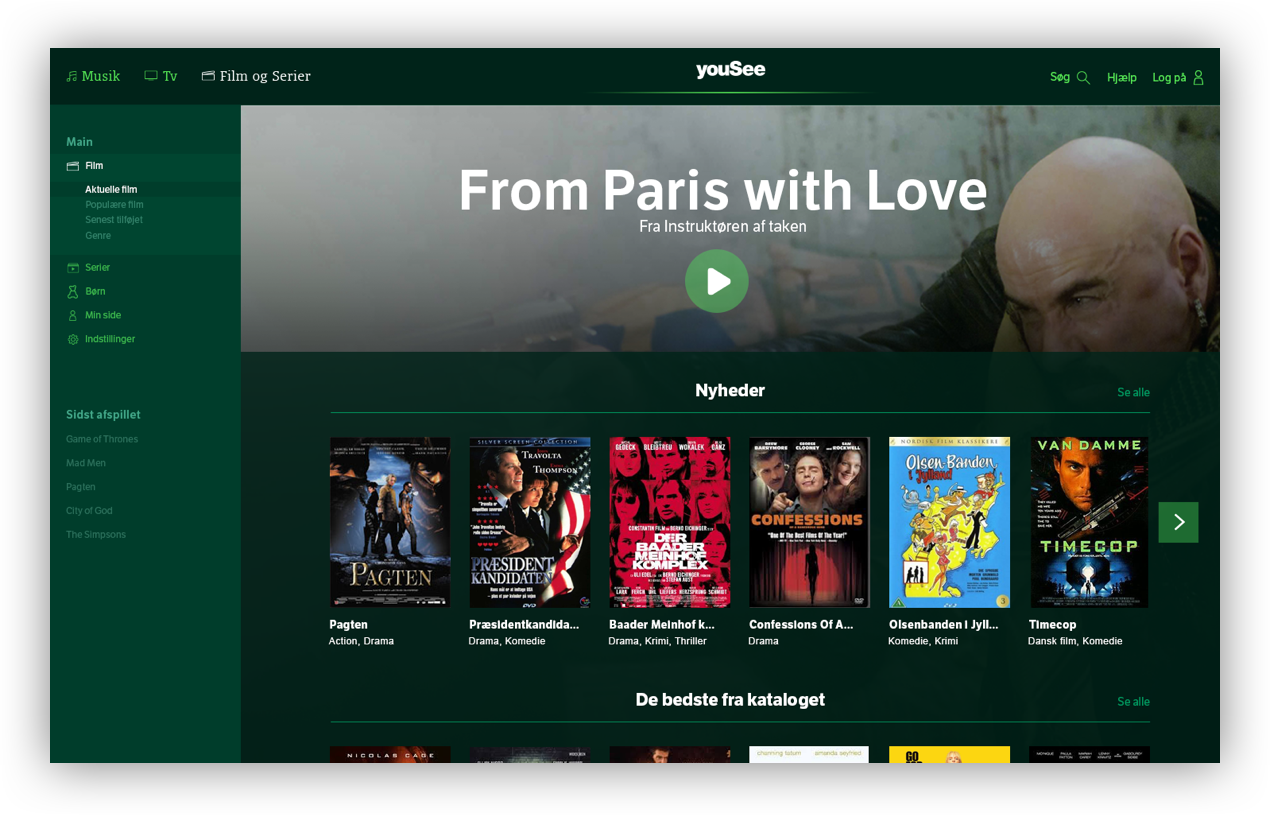Open Se alle for De bedste fra kataloget

click(x=1133, y=702)
